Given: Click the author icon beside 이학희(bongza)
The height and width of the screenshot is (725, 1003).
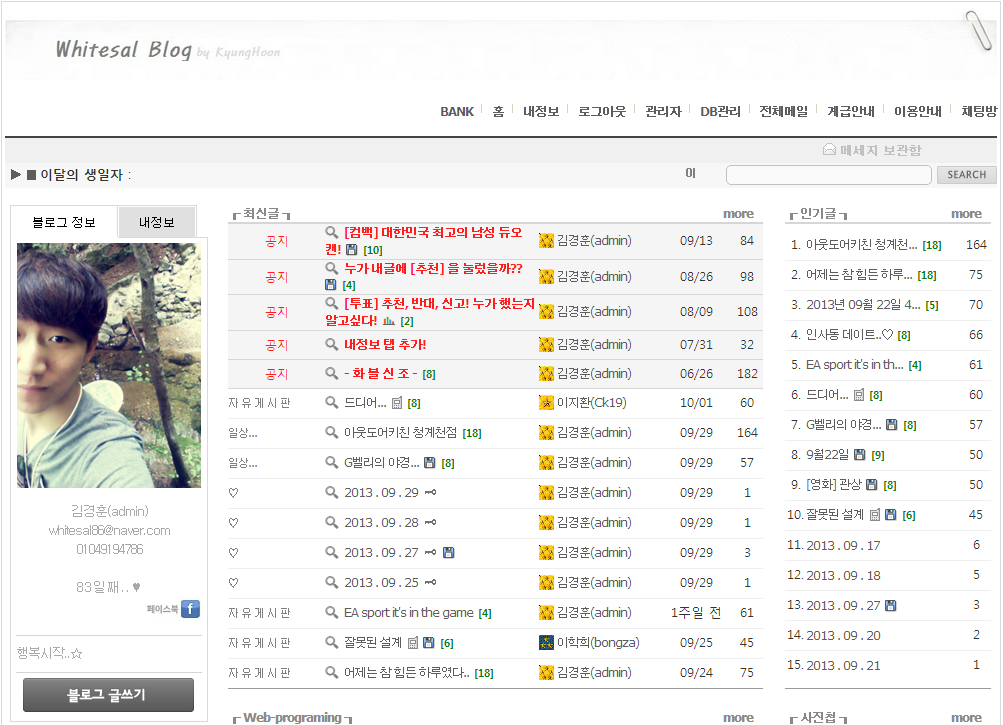Looking at the screenshot, I should point(546,643).
